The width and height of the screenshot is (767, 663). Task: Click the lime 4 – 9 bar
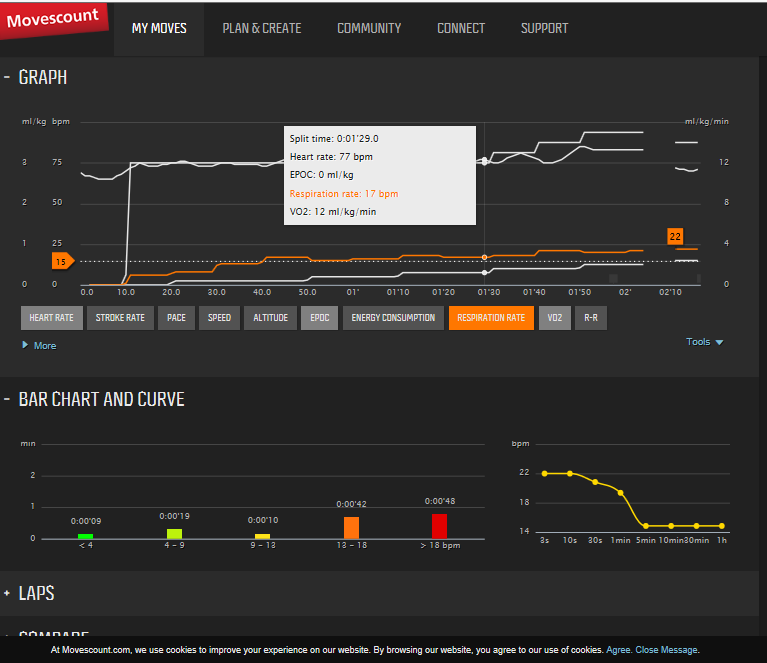[174, 534]
